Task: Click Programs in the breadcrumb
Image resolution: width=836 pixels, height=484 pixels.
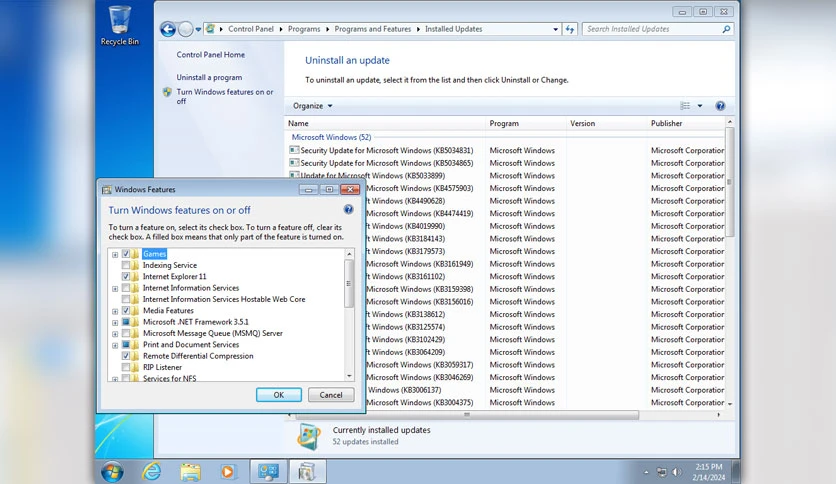Action: pos(304,29)
